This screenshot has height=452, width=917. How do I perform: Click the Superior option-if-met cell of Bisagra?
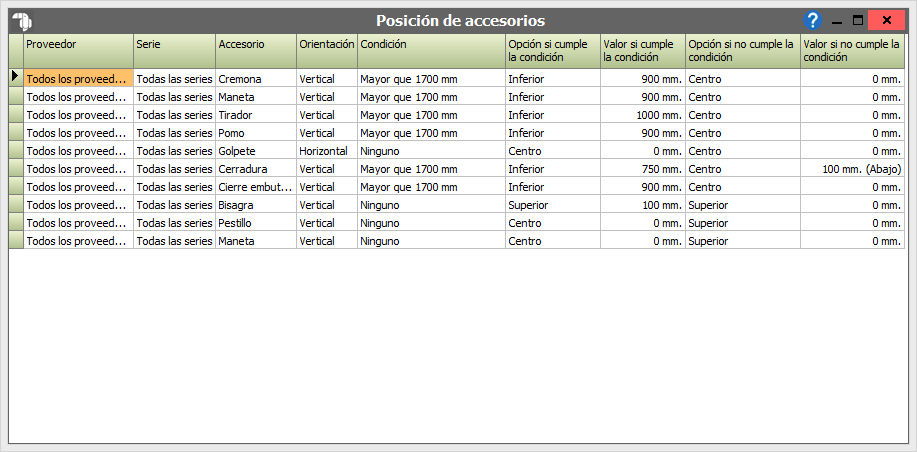click(553, 205)
